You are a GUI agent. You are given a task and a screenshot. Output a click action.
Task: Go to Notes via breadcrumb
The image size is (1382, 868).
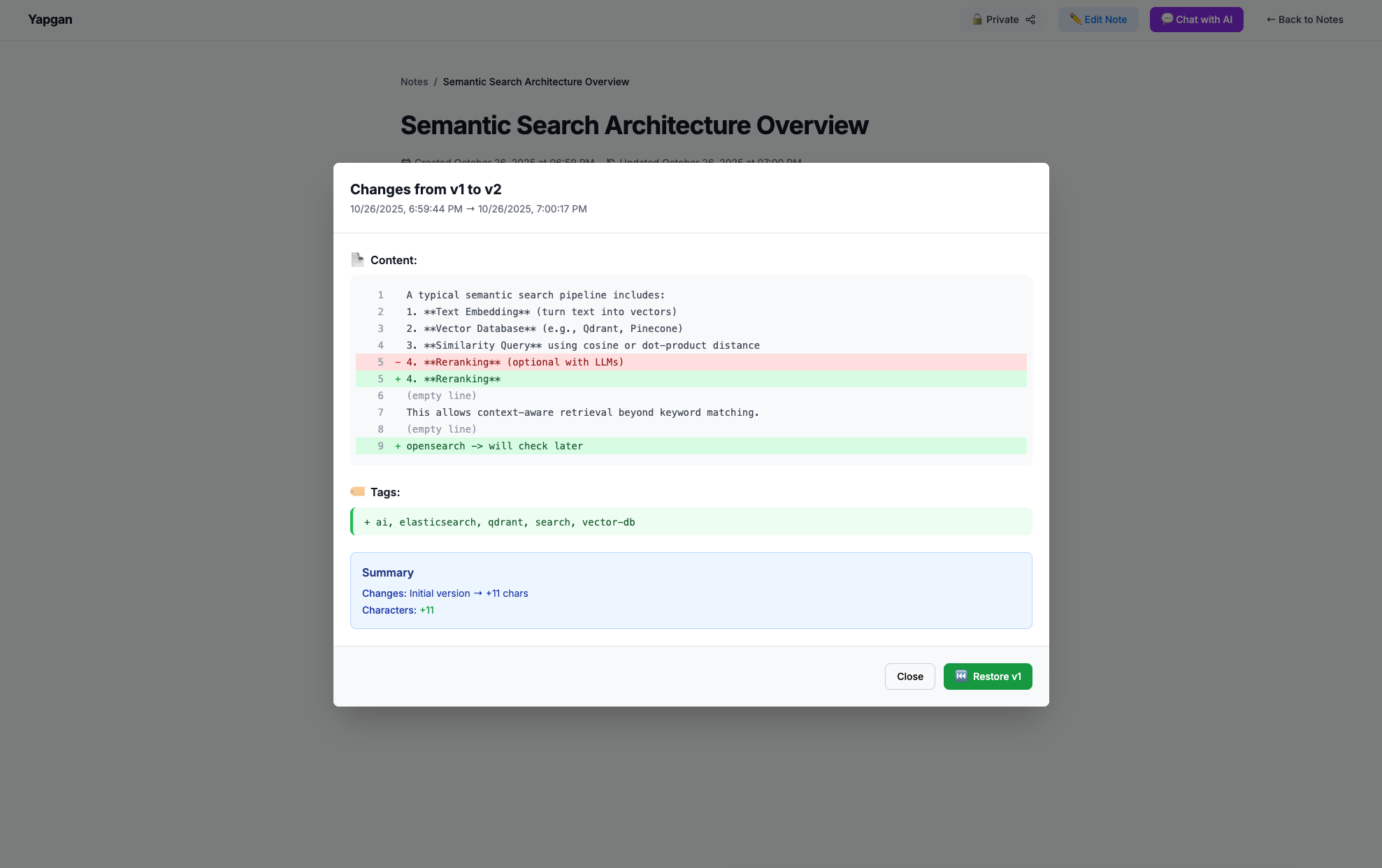414,82
